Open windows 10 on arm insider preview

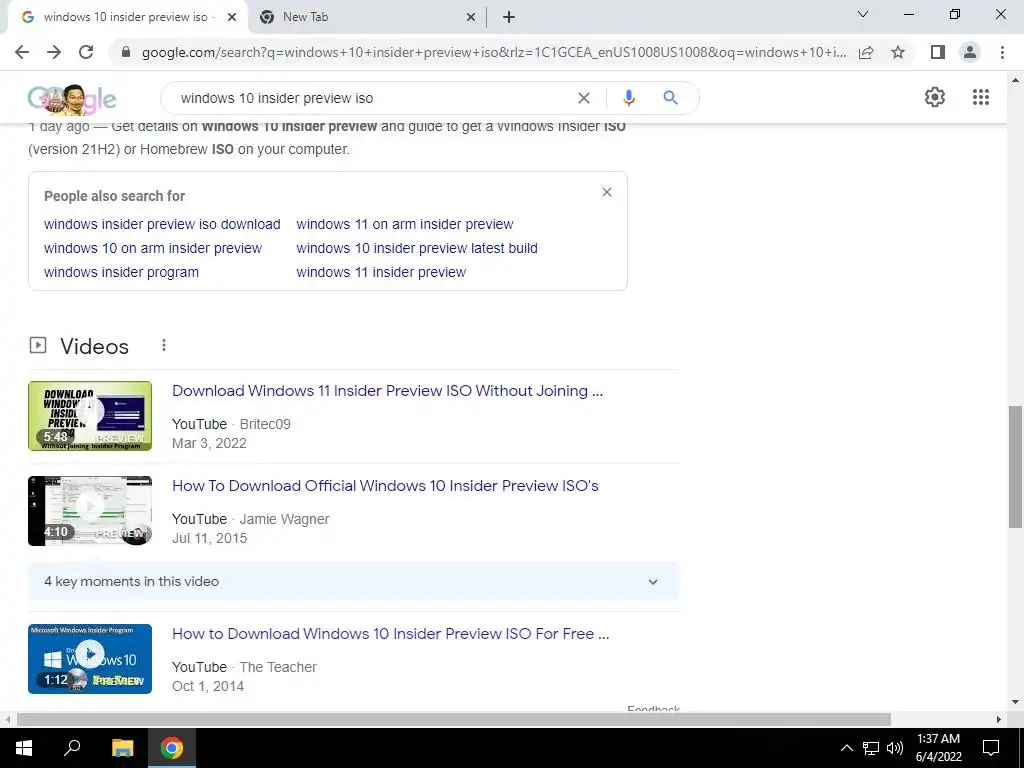click(153, 248)
